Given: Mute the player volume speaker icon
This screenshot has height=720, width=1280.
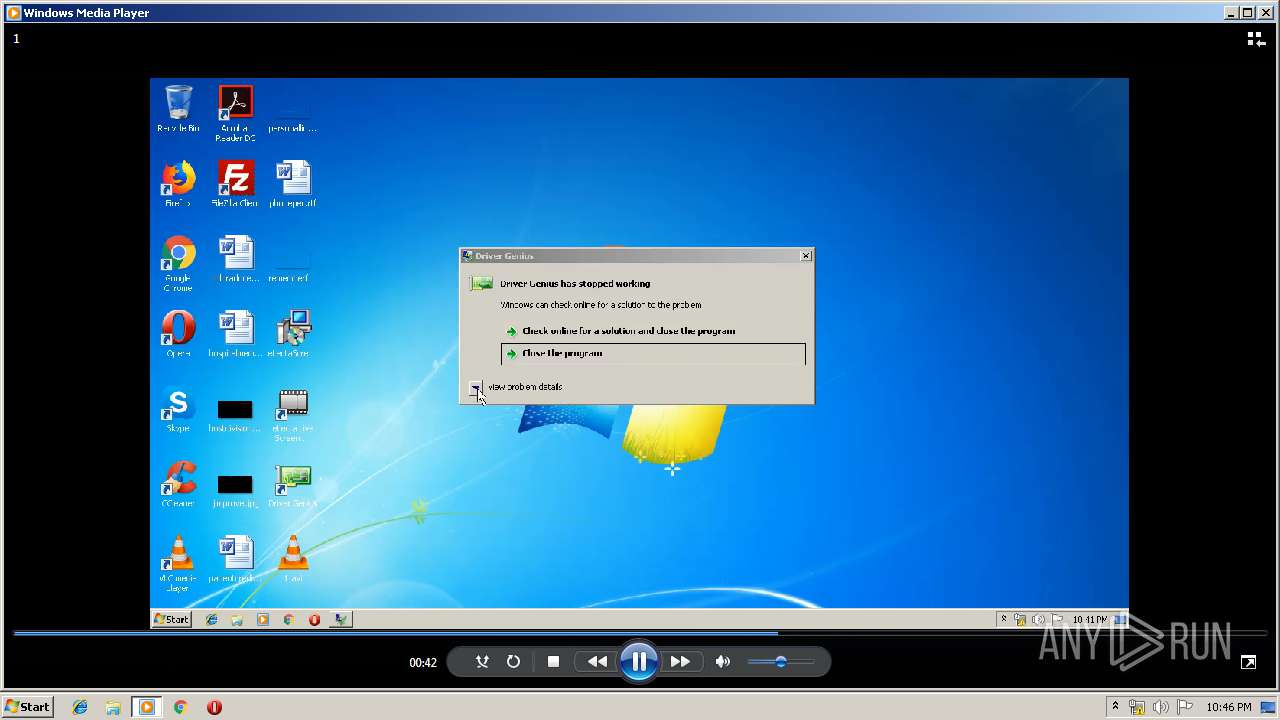Looking at the screenshot, I should coord(723,661).
